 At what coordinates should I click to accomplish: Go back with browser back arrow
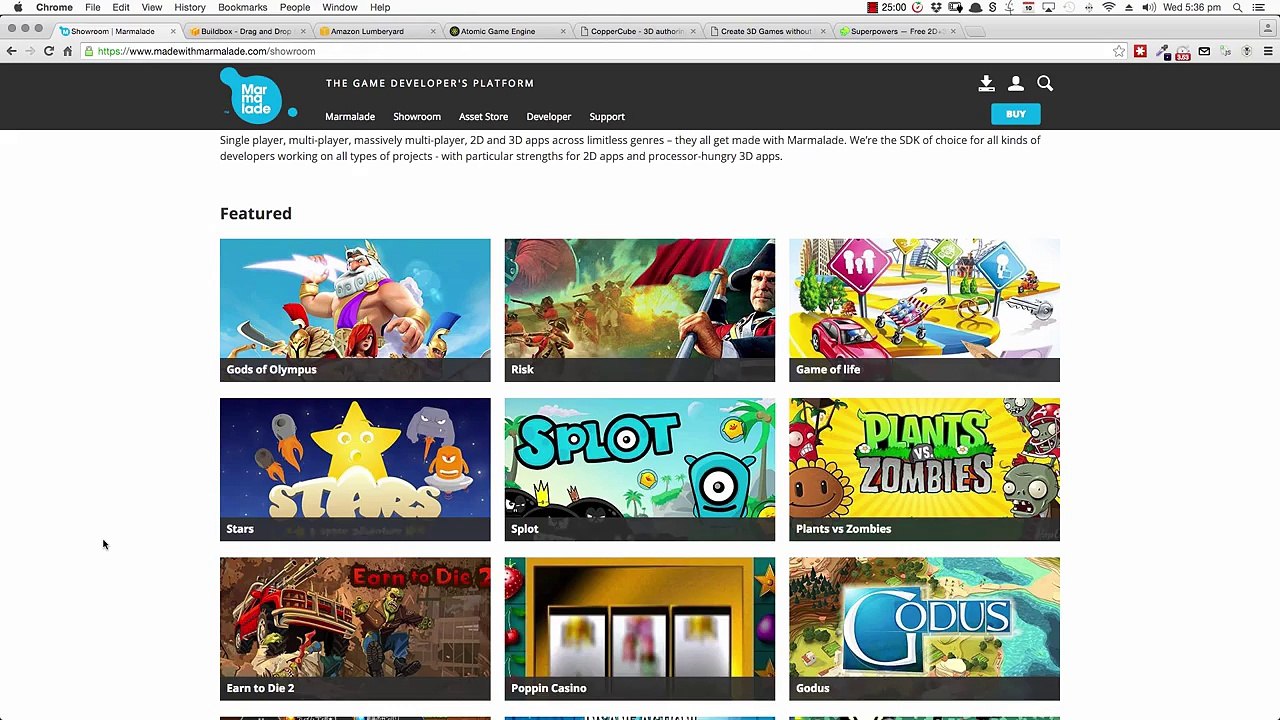coord(12,51)
